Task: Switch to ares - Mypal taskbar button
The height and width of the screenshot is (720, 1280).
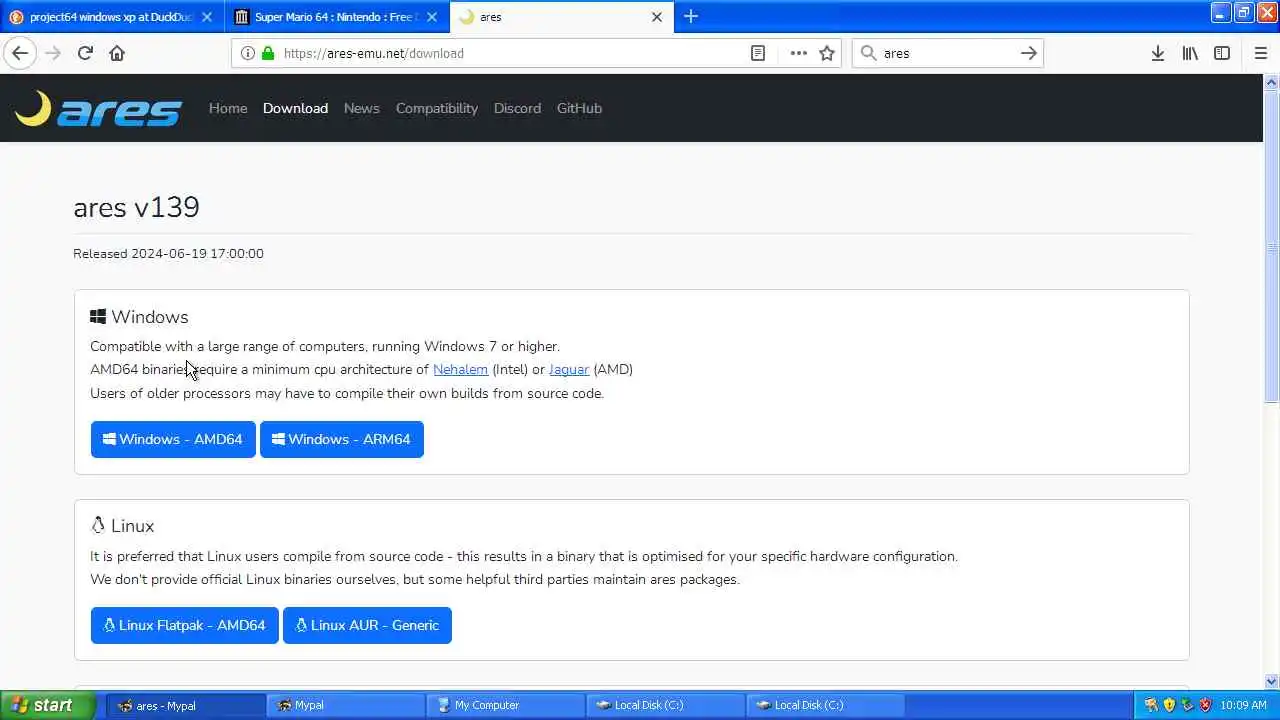Action: pos(186,705)
